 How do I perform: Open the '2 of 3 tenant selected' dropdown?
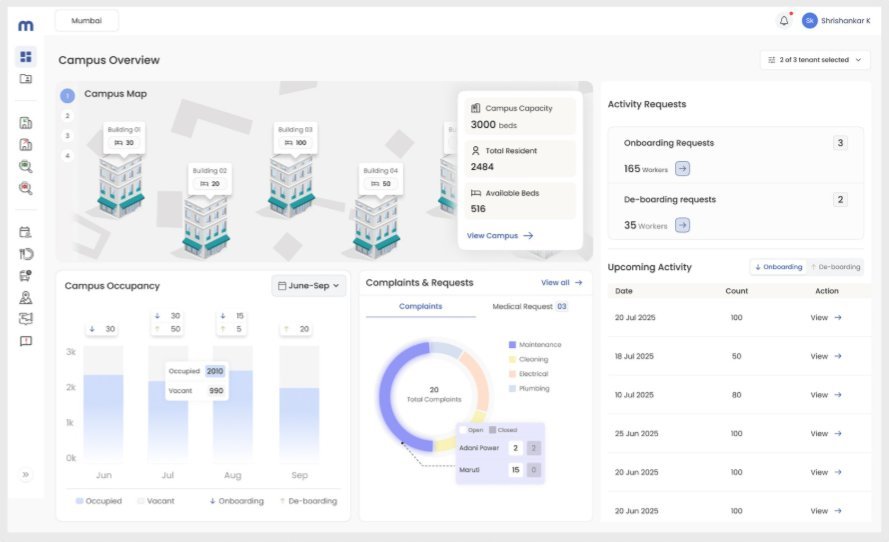click(815, 60)
